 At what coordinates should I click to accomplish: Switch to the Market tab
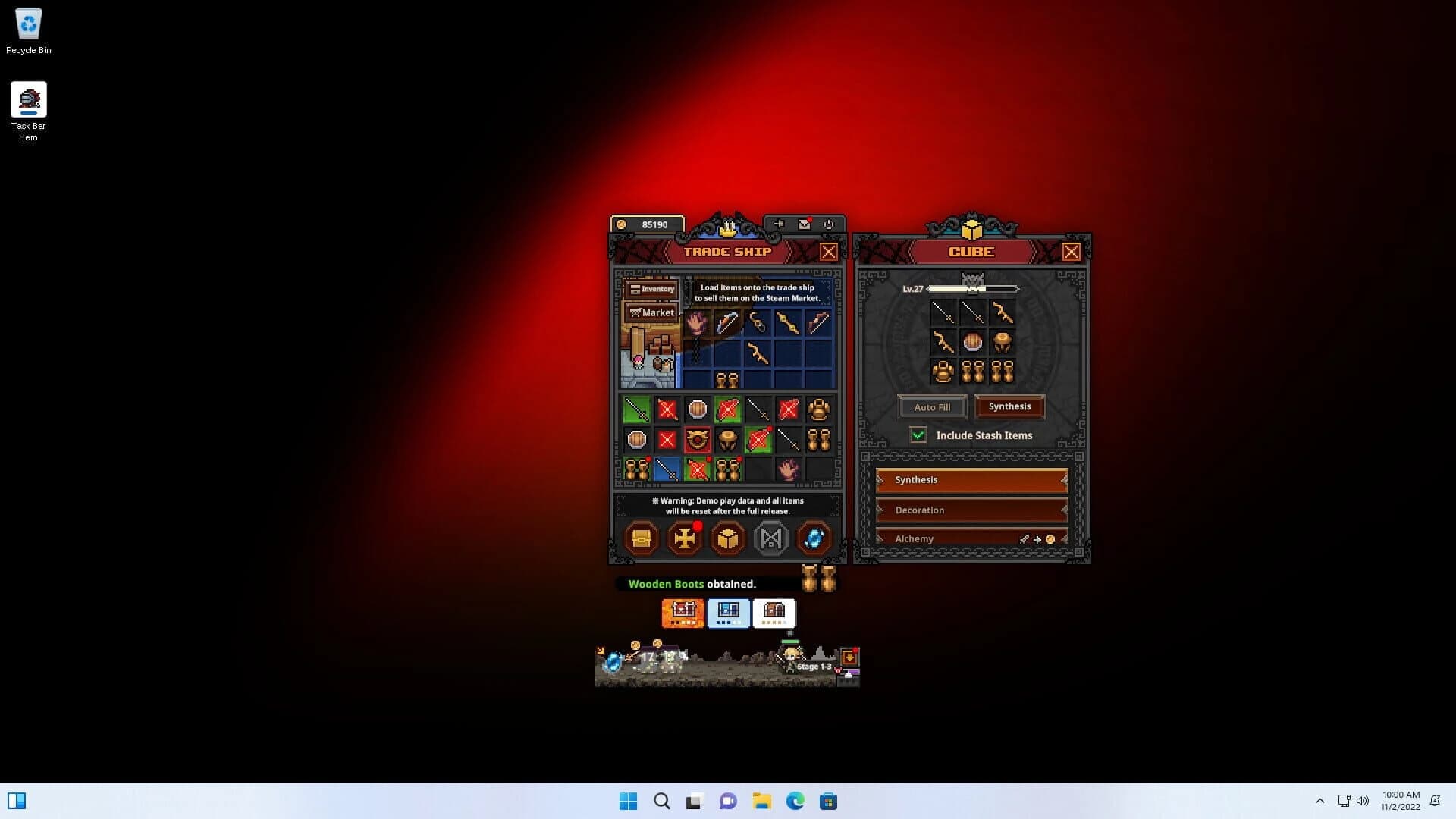[x=652, y=312]
